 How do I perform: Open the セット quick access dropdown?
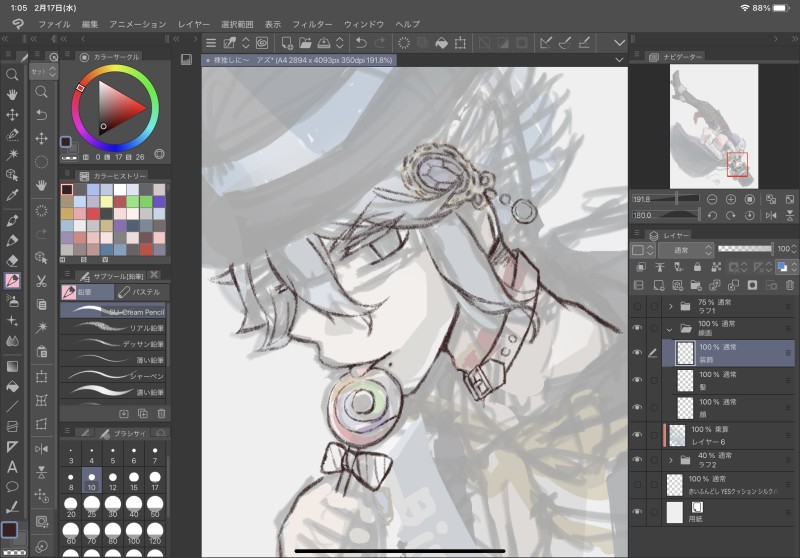[x=43, y=71]
